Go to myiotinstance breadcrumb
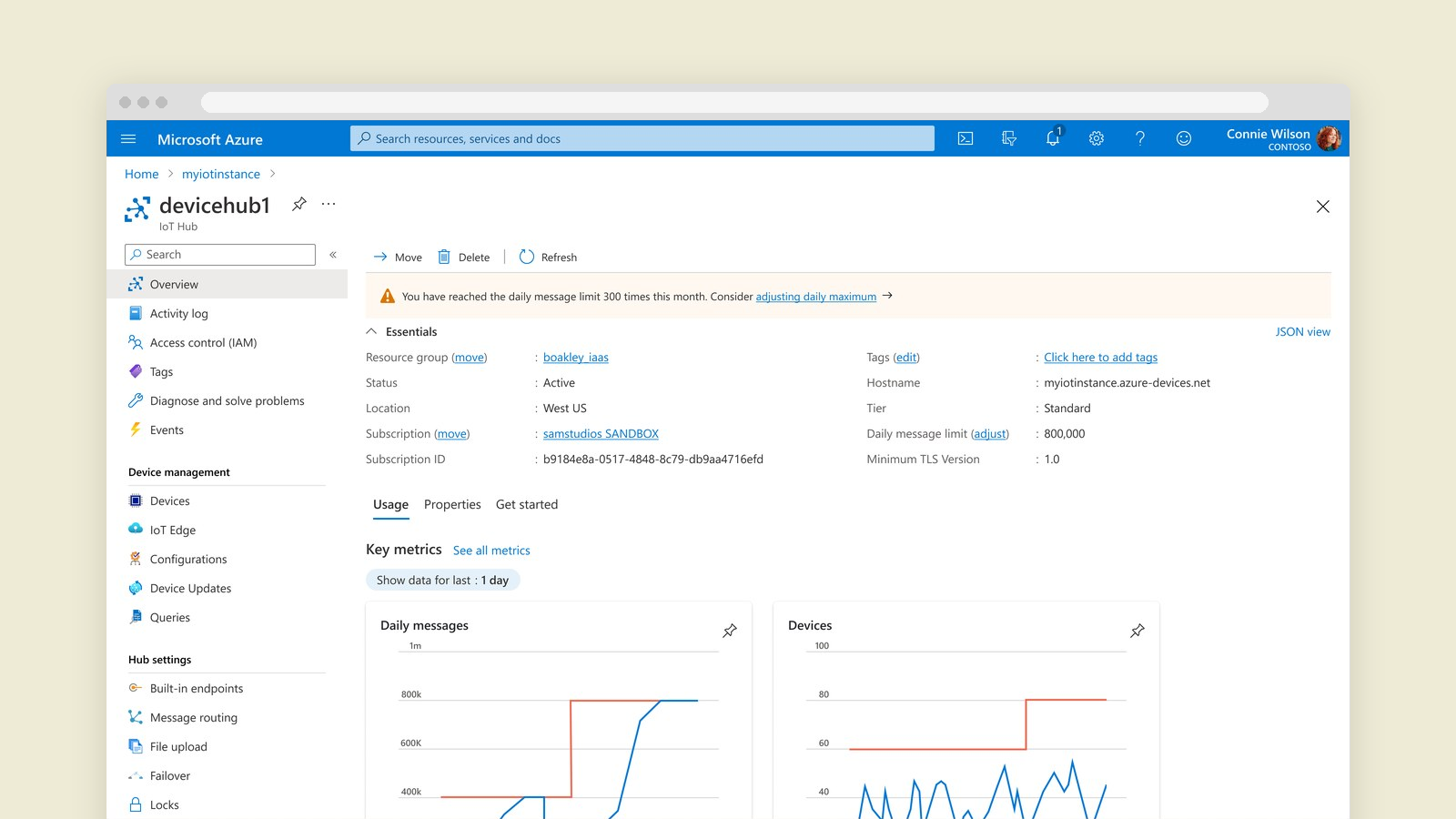 pyautogui.click(x=221, y=174)
